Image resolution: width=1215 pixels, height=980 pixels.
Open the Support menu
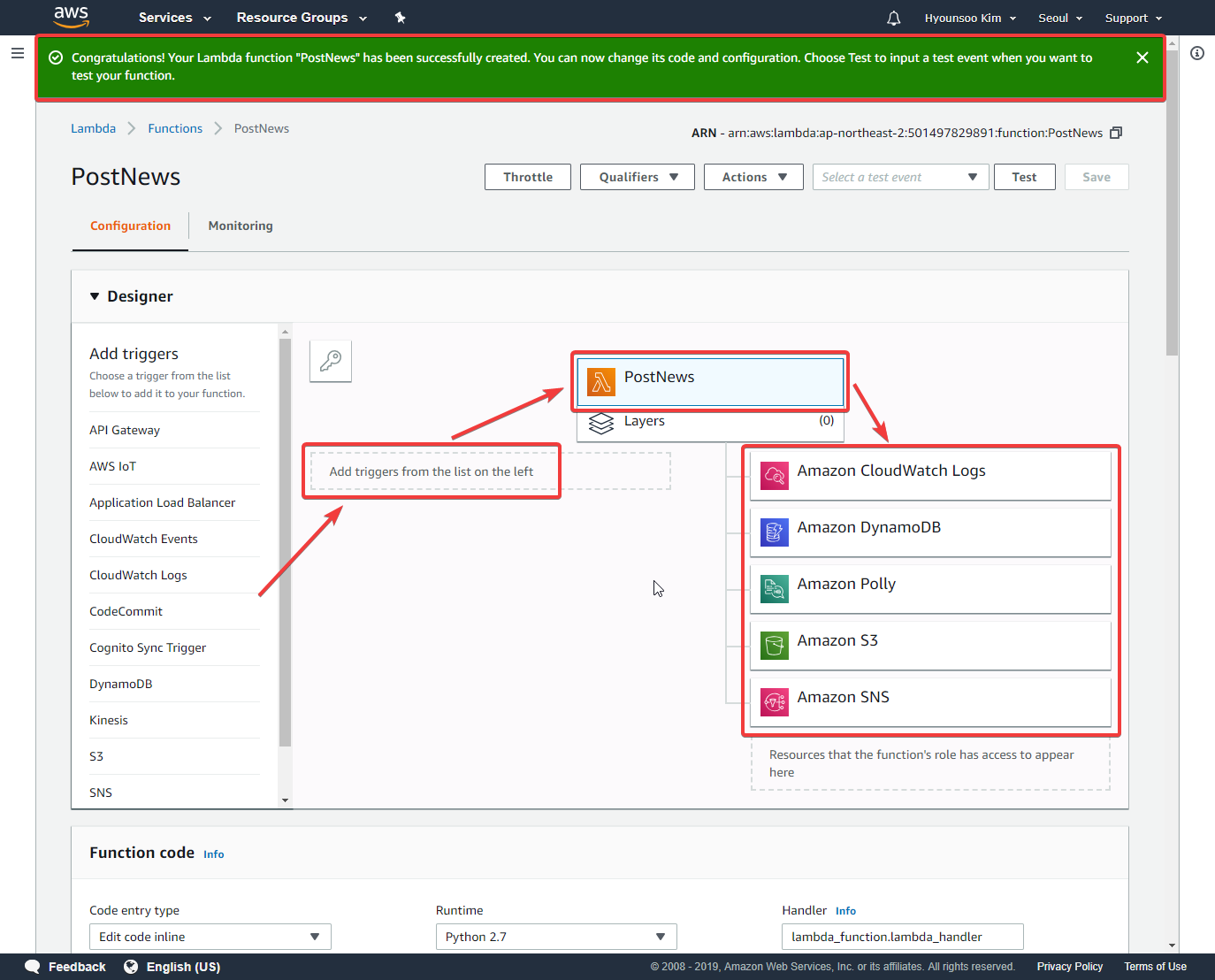pyautogui.click(x=1134, y=18)
